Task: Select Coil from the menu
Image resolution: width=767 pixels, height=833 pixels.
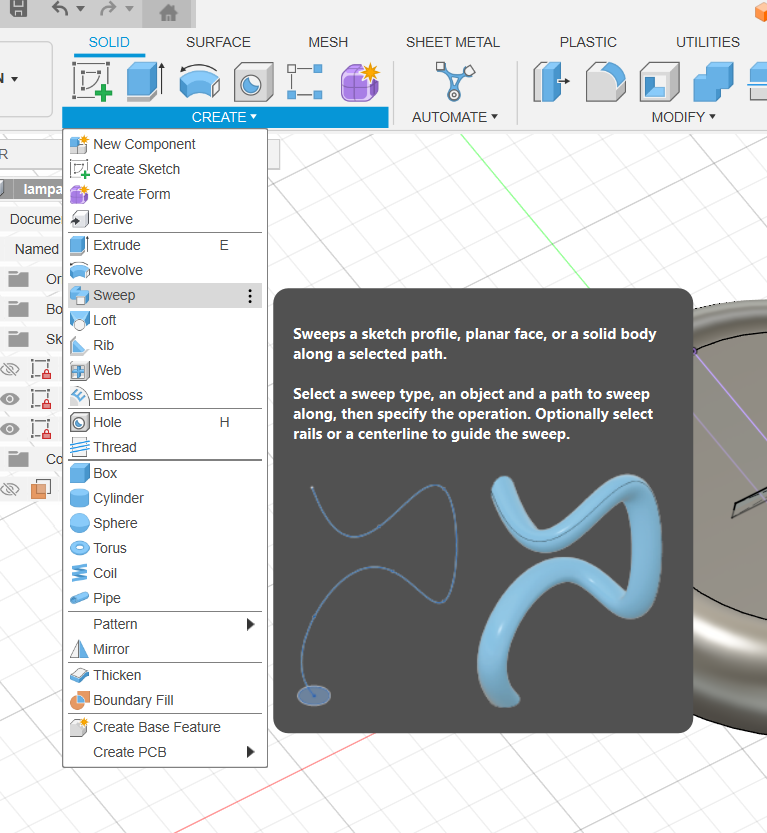Action: click(x=165, y=573)
